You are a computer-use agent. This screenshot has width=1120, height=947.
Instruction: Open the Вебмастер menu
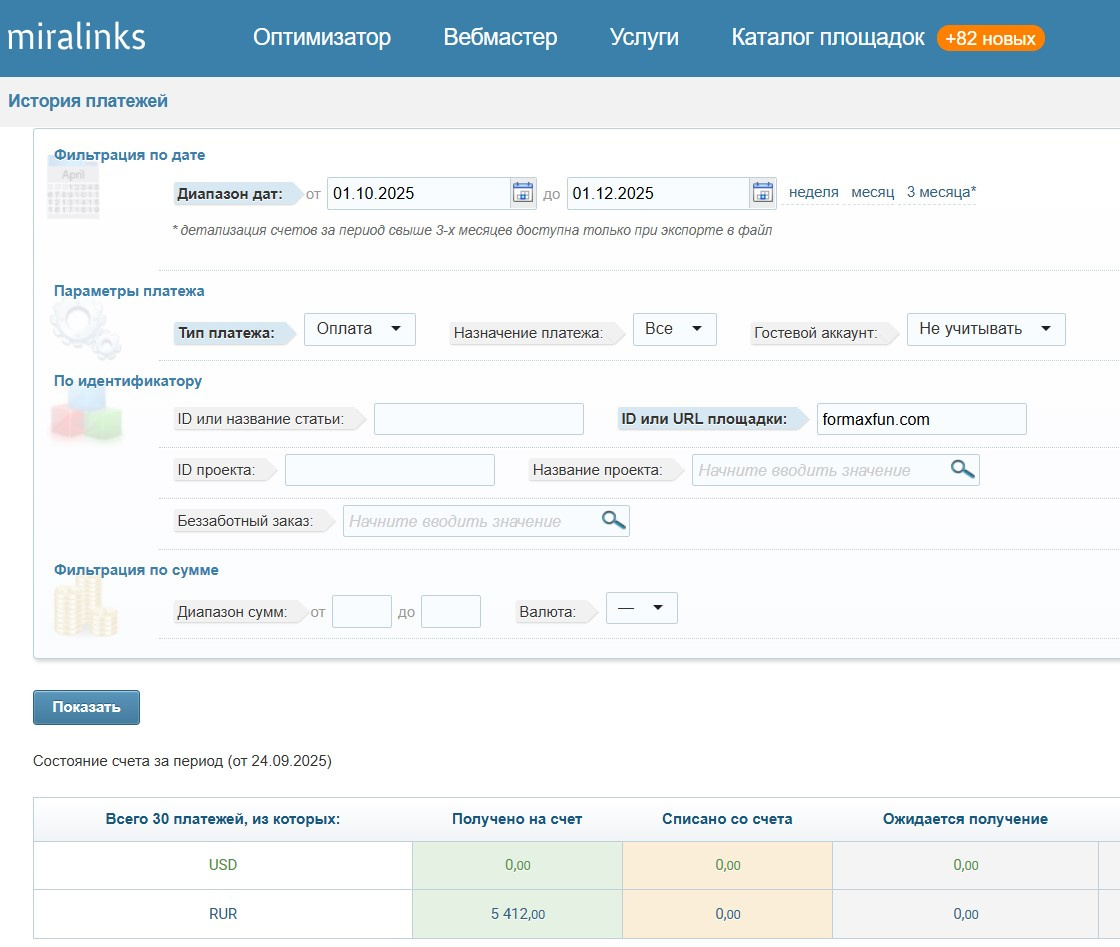[x=500, y=37]
